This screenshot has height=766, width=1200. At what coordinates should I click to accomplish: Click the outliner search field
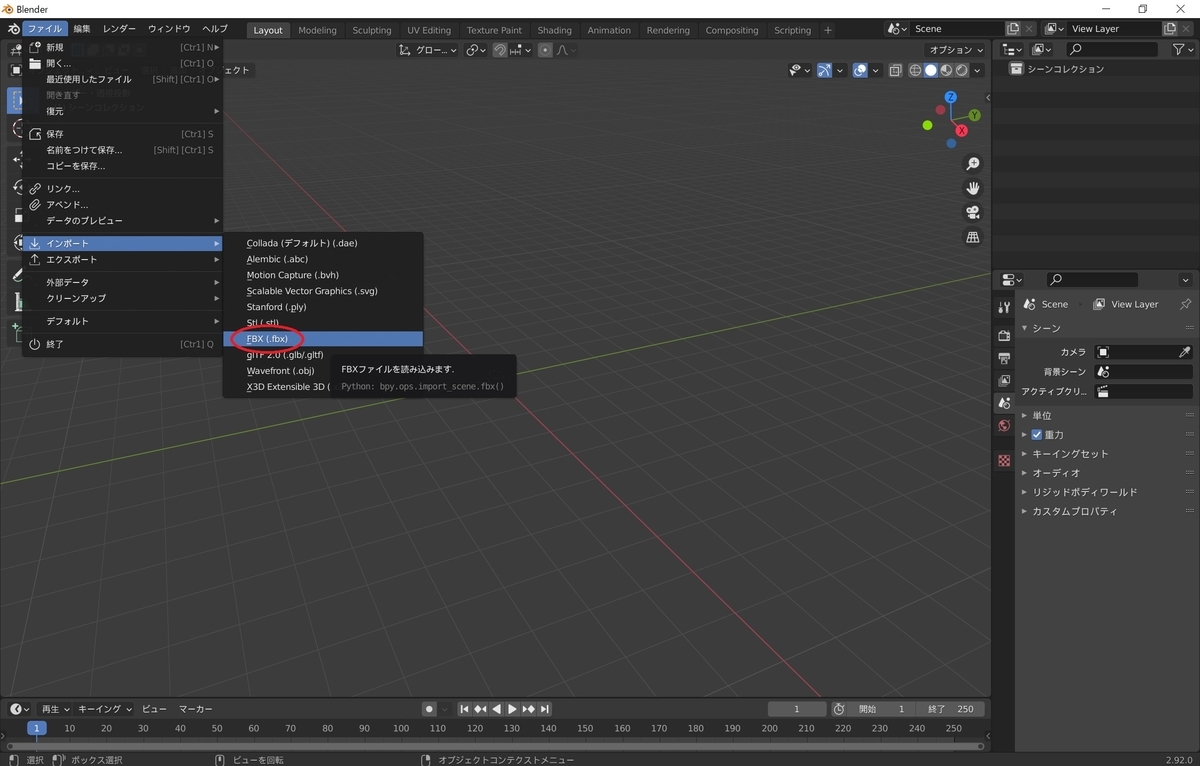pyautogui.click(x=1112, y=49)
